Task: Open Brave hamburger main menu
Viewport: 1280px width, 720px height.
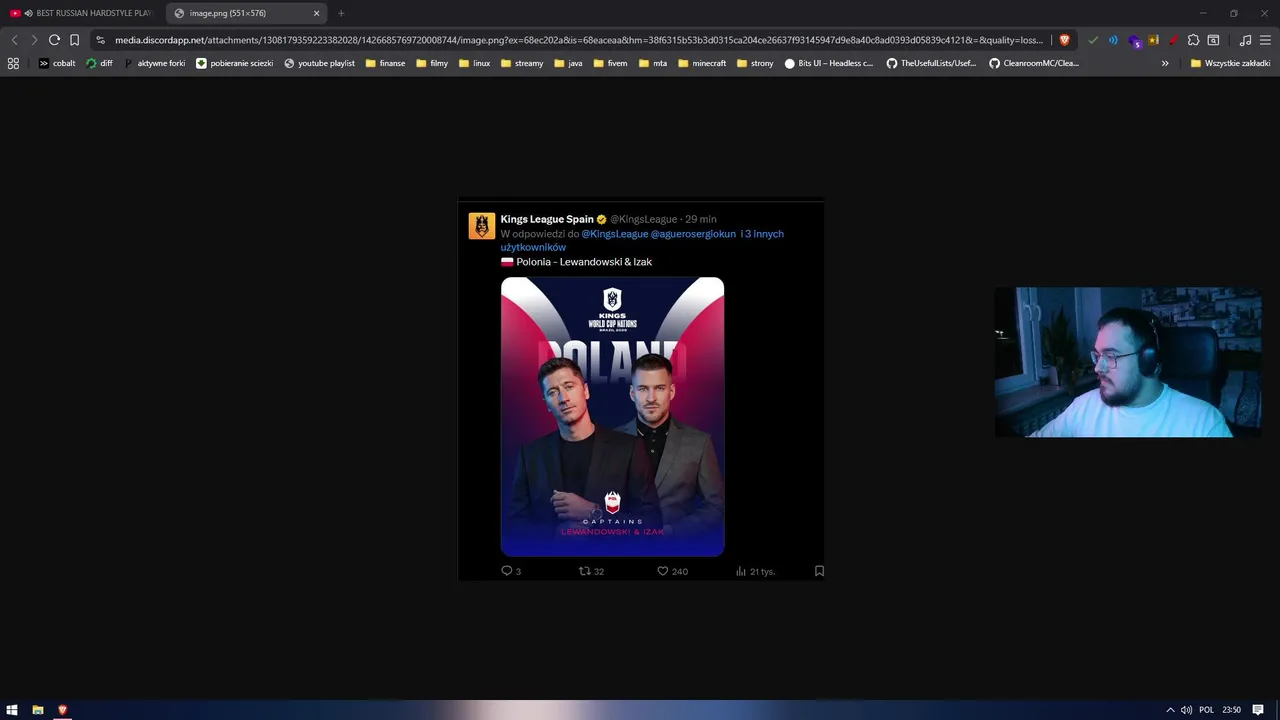Action: tap(1265, 40)
